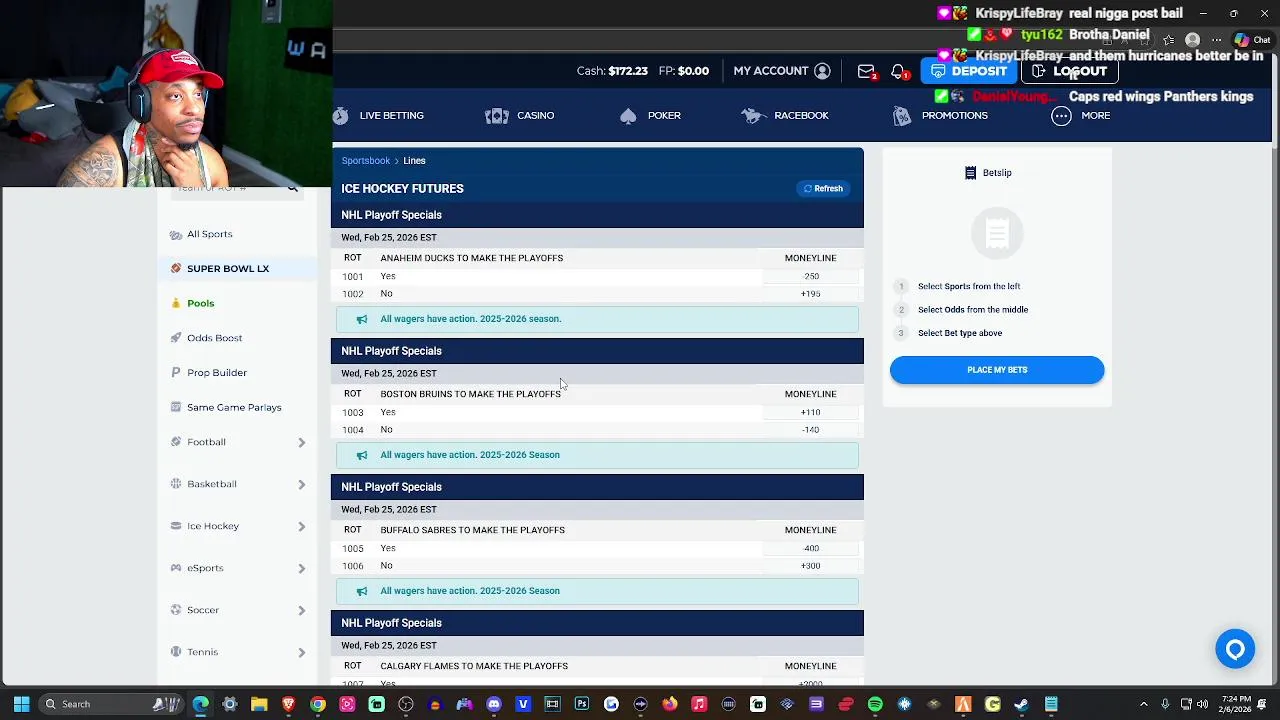Expand the eSports category arrow
This screenshot has width=1280, height=720.
pyautogui.click(x=301, y=569)
